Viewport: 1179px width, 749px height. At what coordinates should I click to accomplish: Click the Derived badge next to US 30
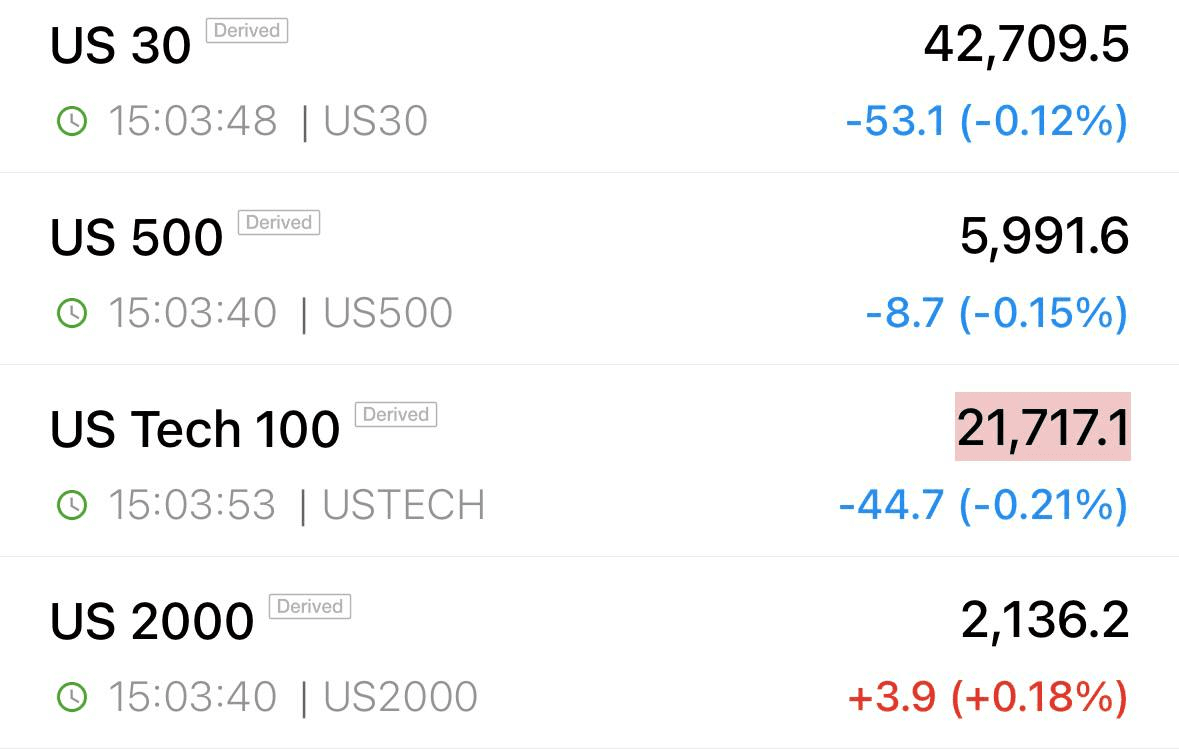click(x=247, y=31)
